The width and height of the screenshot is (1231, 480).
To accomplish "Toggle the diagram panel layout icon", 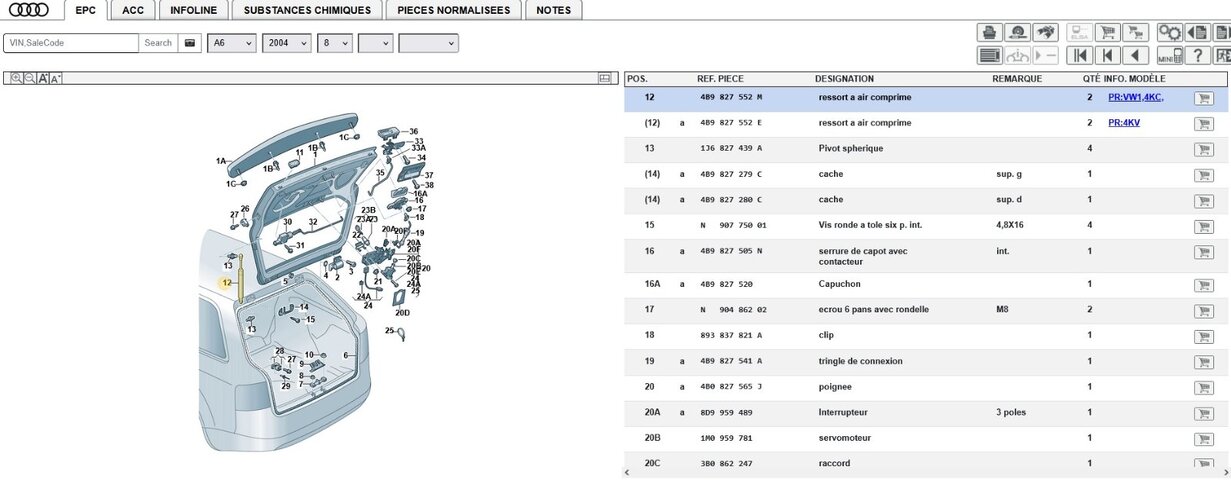I will point(604,78).
